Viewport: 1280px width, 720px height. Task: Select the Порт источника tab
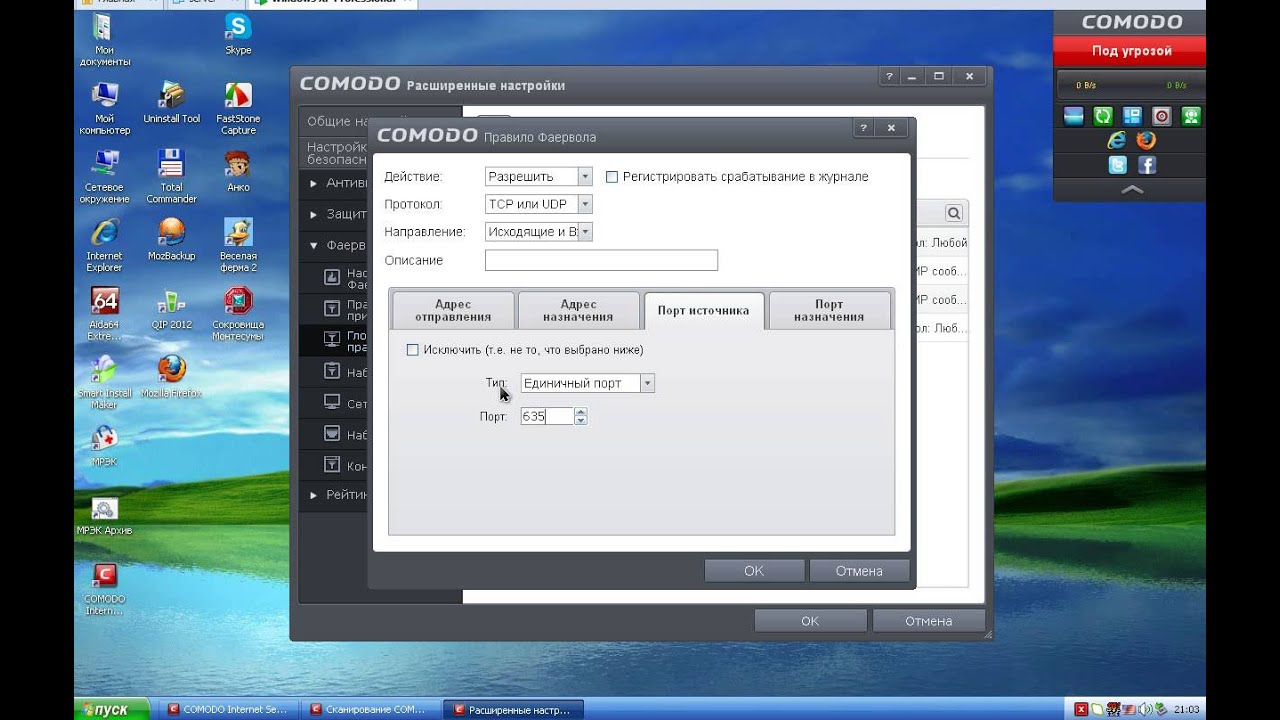703,311
